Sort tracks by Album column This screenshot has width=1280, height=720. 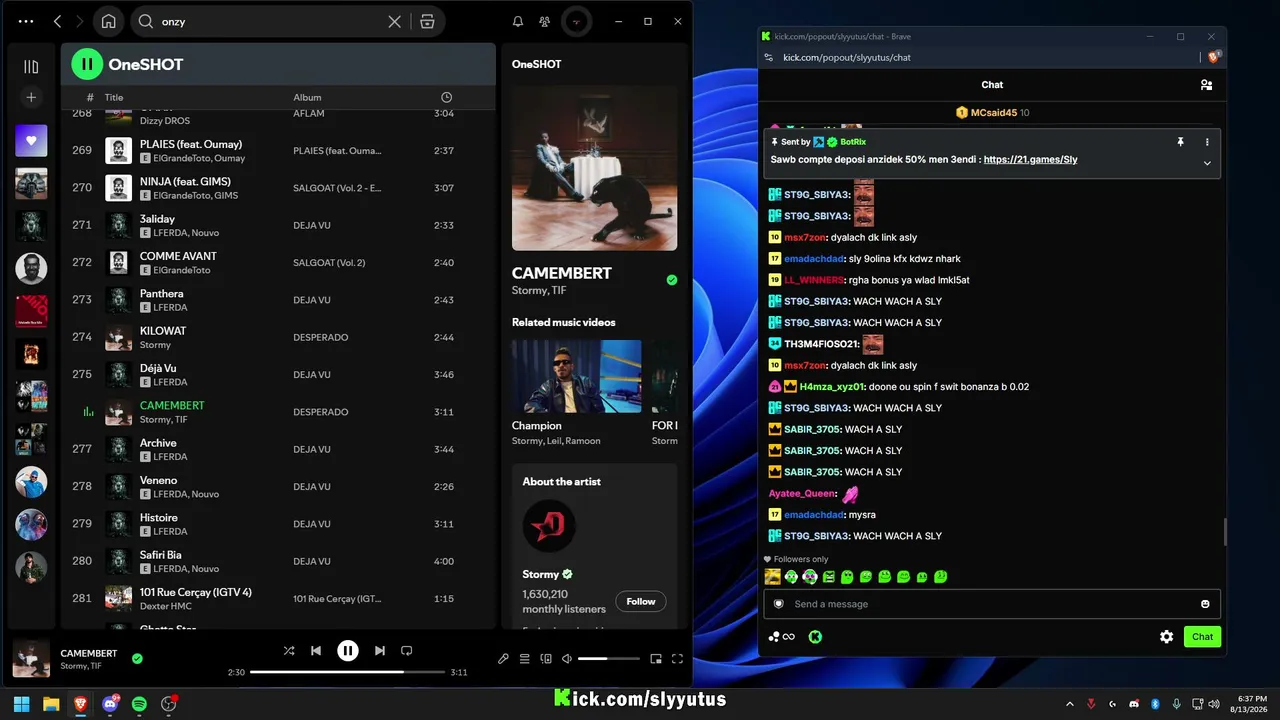(x=307, y=97)
